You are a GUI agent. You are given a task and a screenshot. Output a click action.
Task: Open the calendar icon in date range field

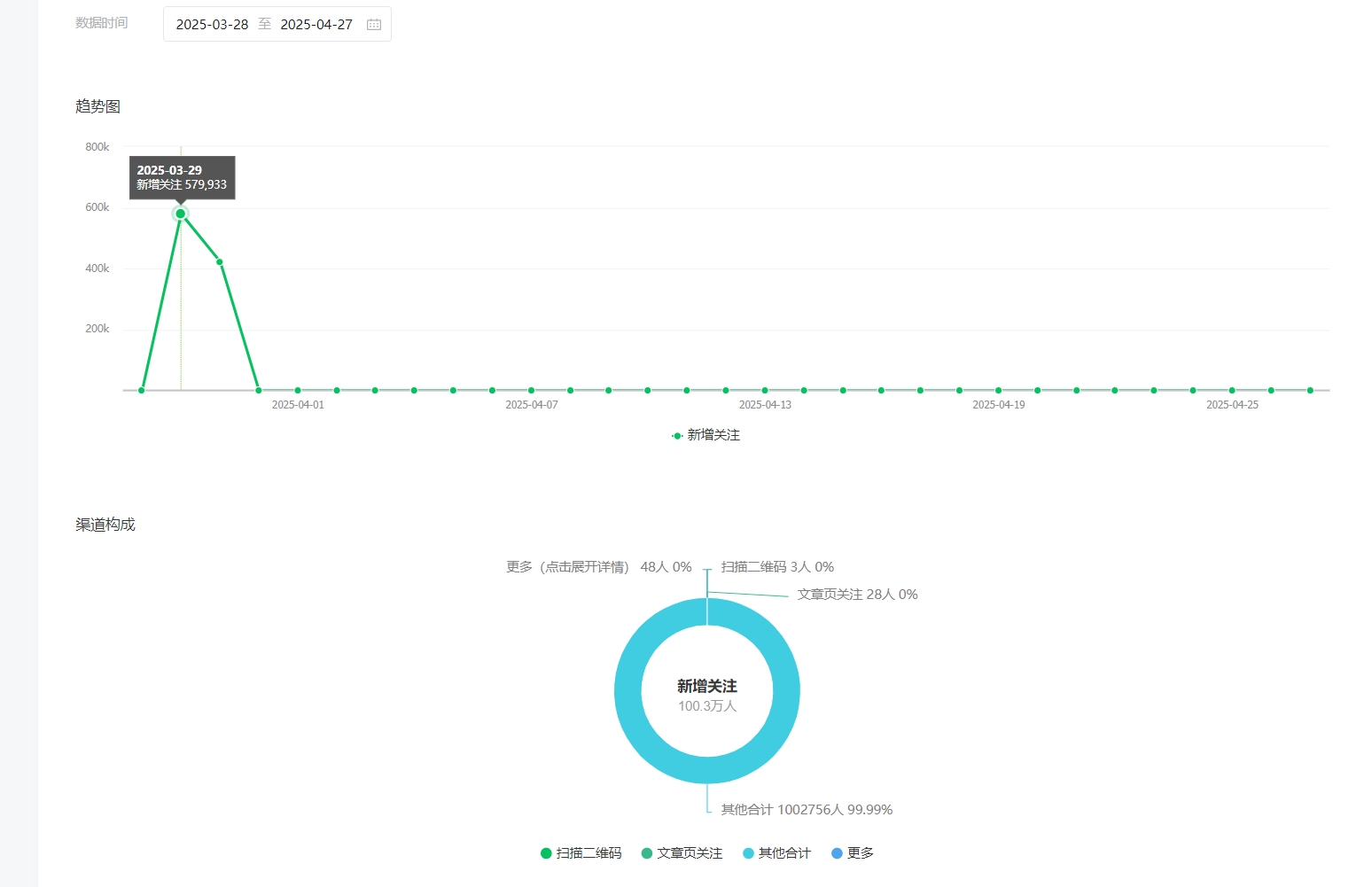click(x=374, y=25)
